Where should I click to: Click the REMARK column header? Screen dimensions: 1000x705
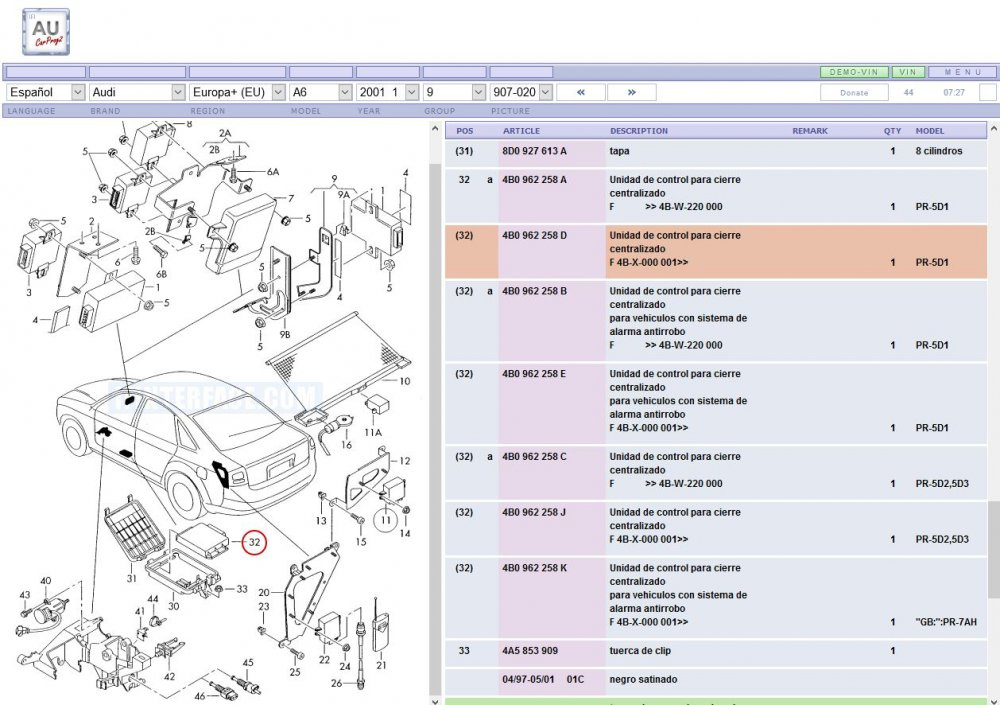point(810,131)
